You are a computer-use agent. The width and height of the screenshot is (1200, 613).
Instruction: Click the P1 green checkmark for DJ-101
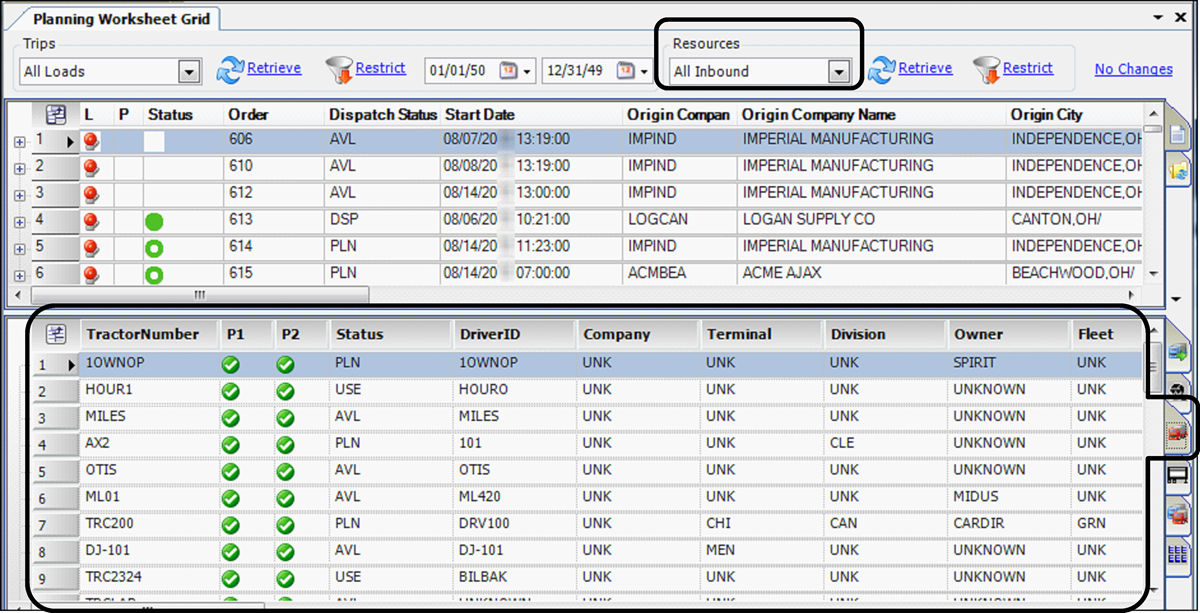click(231, 551)
